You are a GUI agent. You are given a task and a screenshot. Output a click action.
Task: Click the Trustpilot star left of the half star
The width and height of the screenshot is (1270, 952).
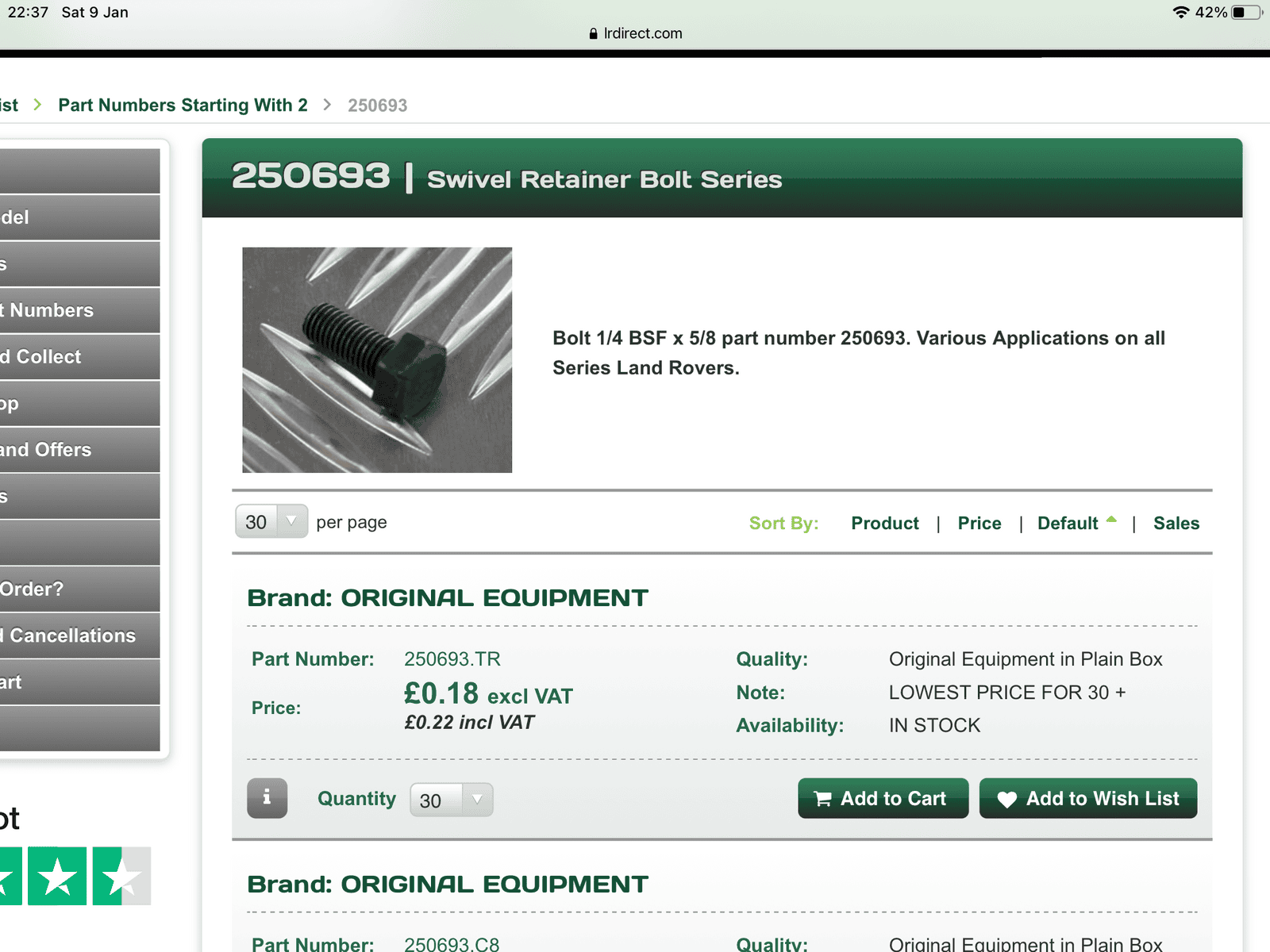tap(57, 876)
